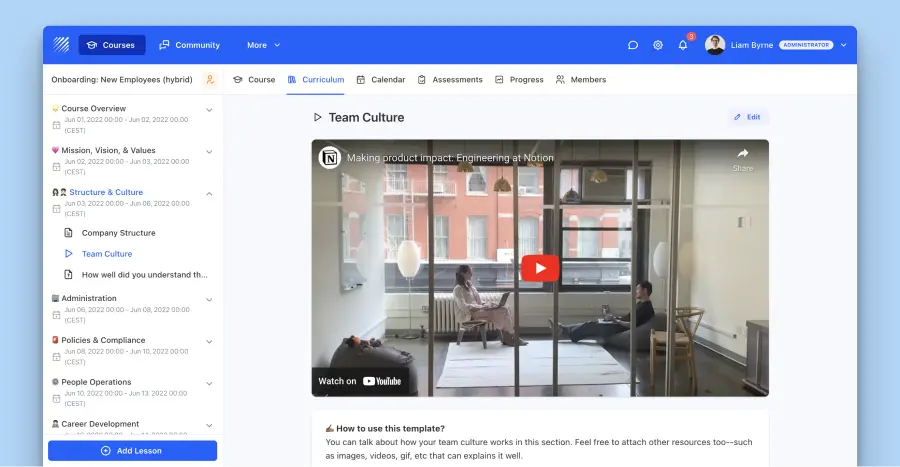The height and width of the screenshot is (467, 900).
Task: Click the calendar icon under Course Overview
Action: point(56,125)
